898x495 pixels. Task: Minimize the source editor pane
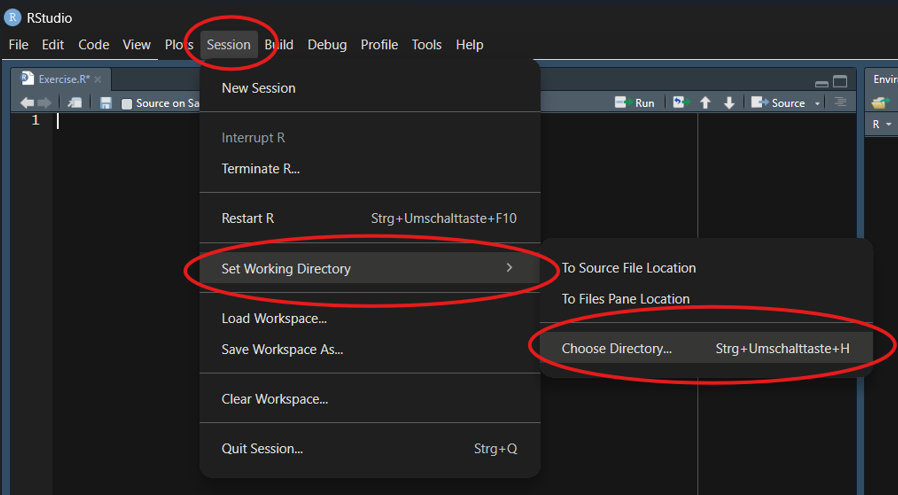tap(822, 83)
